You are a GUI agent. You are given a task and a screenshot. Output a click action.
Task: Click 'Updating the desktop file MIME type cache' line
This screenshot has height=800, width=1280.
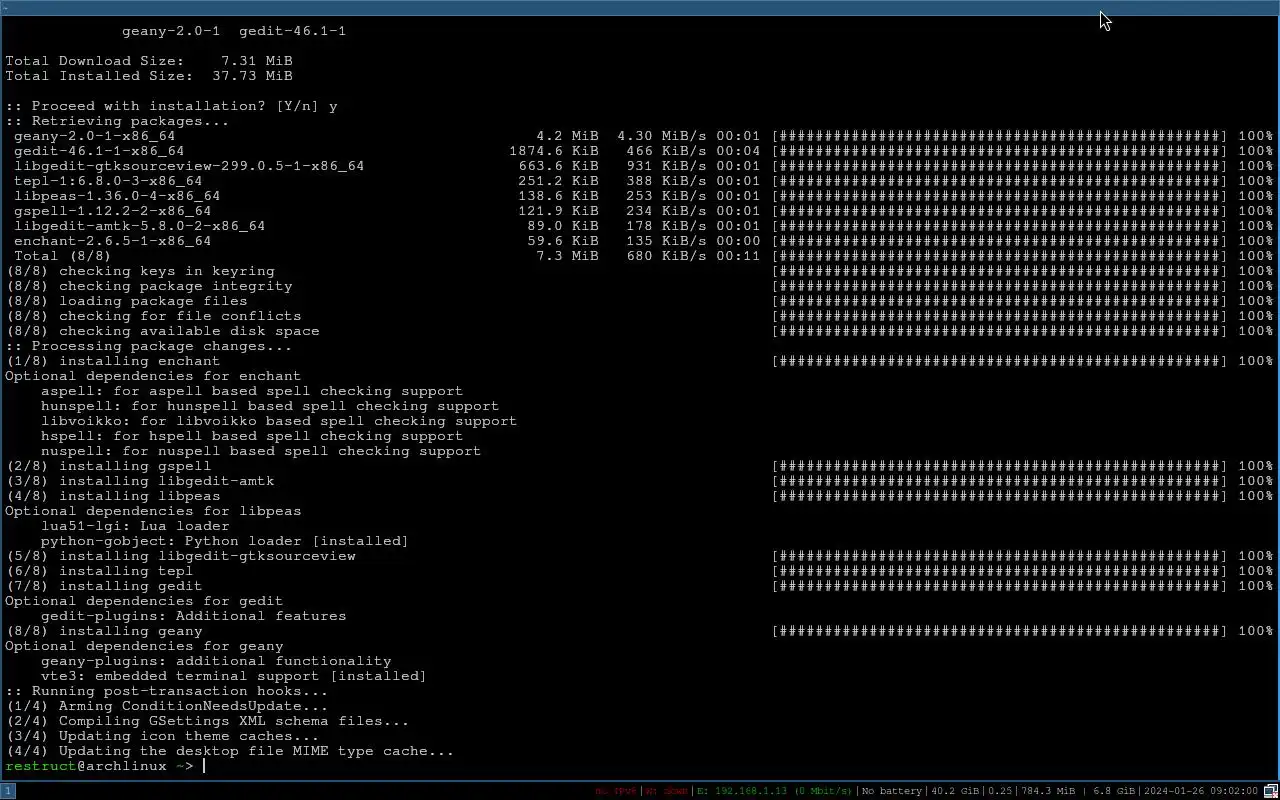[229, 751]
